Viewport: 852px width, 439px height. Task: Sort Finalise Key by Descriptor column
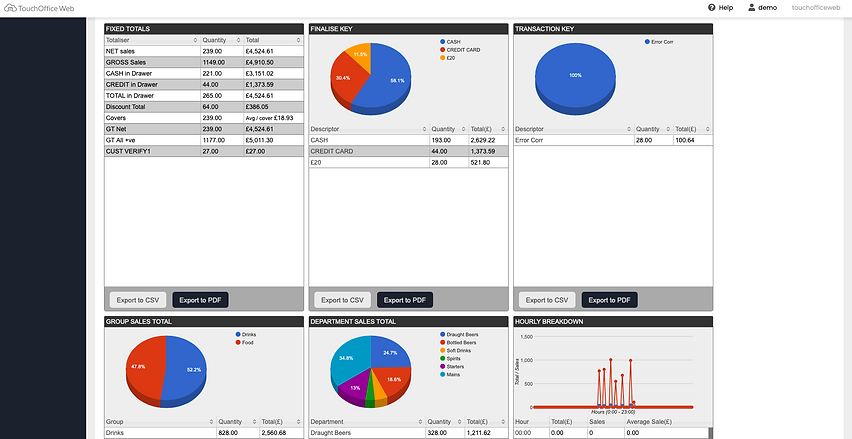click(369, 129)
